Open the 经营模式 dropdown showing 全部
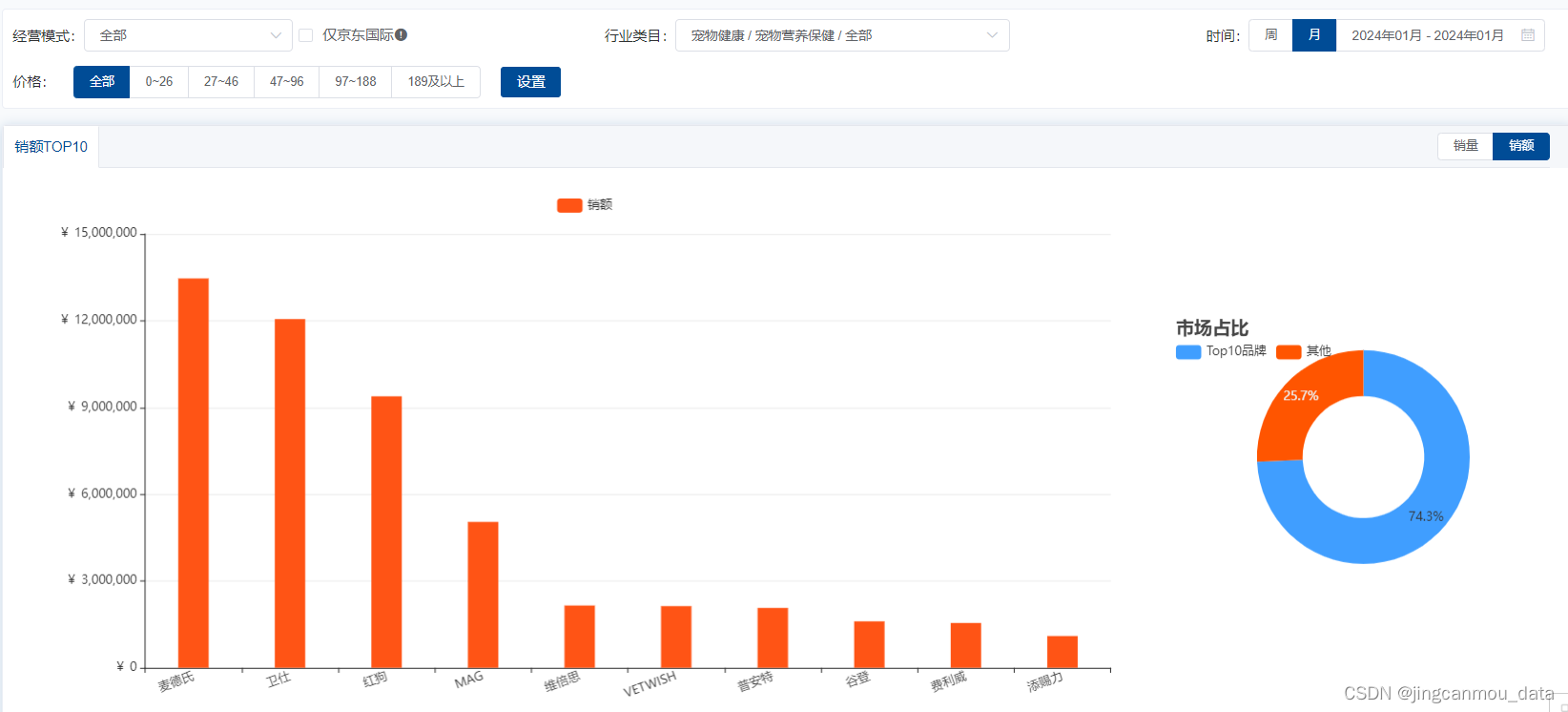The height and width of the screenshot is (712, 1568). (188, 35)
